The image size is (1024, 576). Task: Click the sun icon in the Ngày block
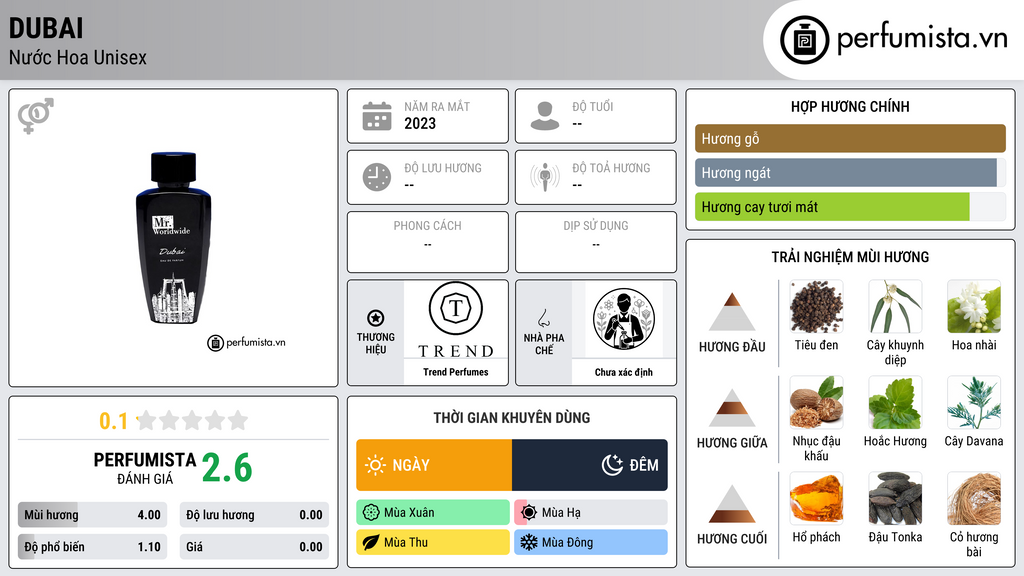click(x=375, y=465)
